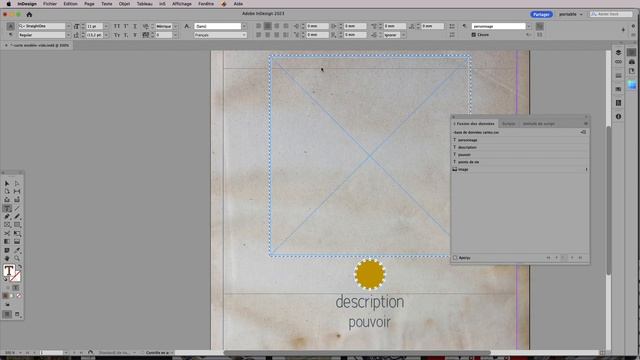Open the Edition menu

[70, 4]
